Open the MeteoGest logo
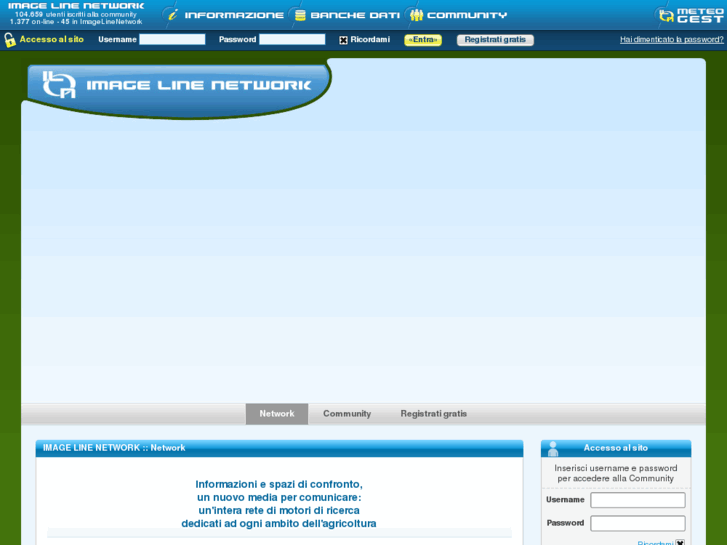 (x=691, y=15)
